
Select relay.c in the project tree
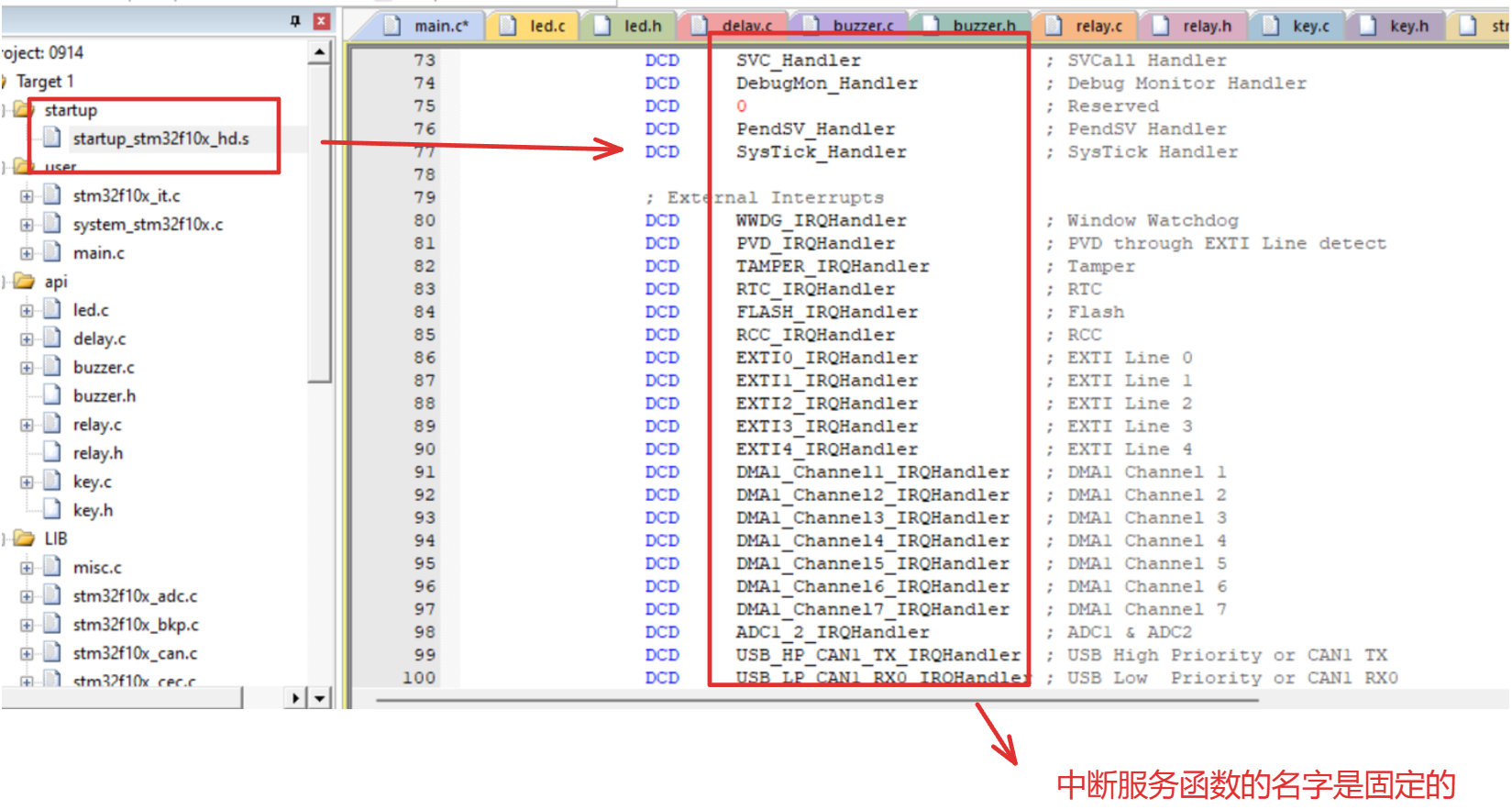coord(97,425)
